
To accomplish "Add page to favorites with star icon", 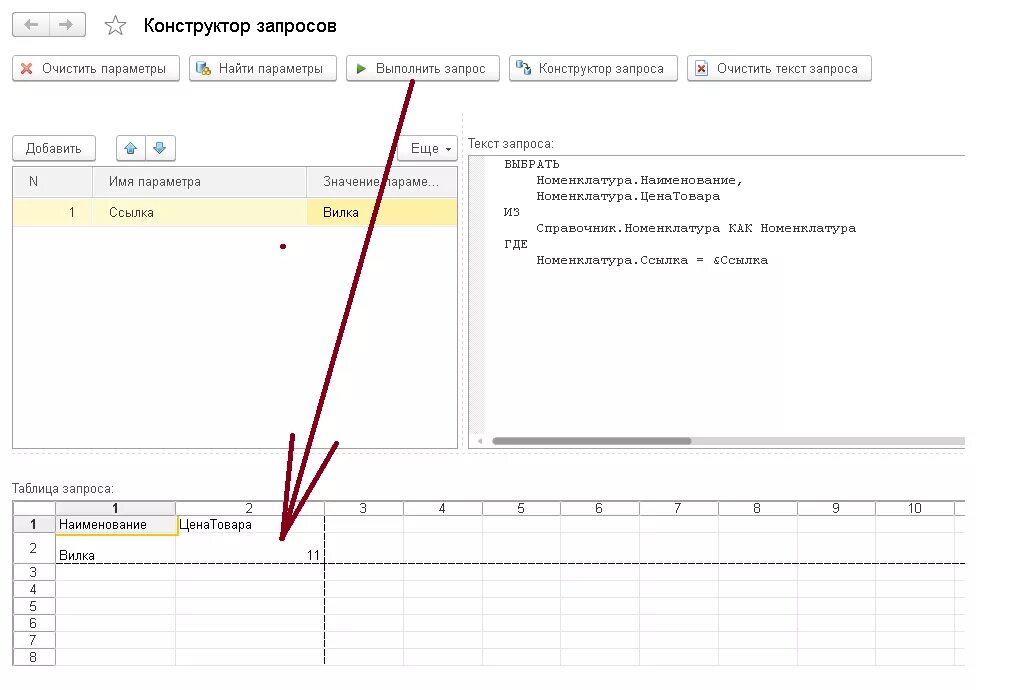I will pos(115,25).
